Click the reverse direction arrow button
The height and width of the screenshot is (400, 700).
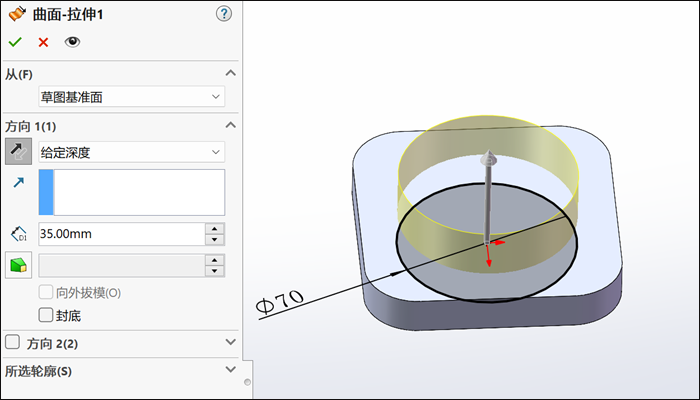click(18, 152)
